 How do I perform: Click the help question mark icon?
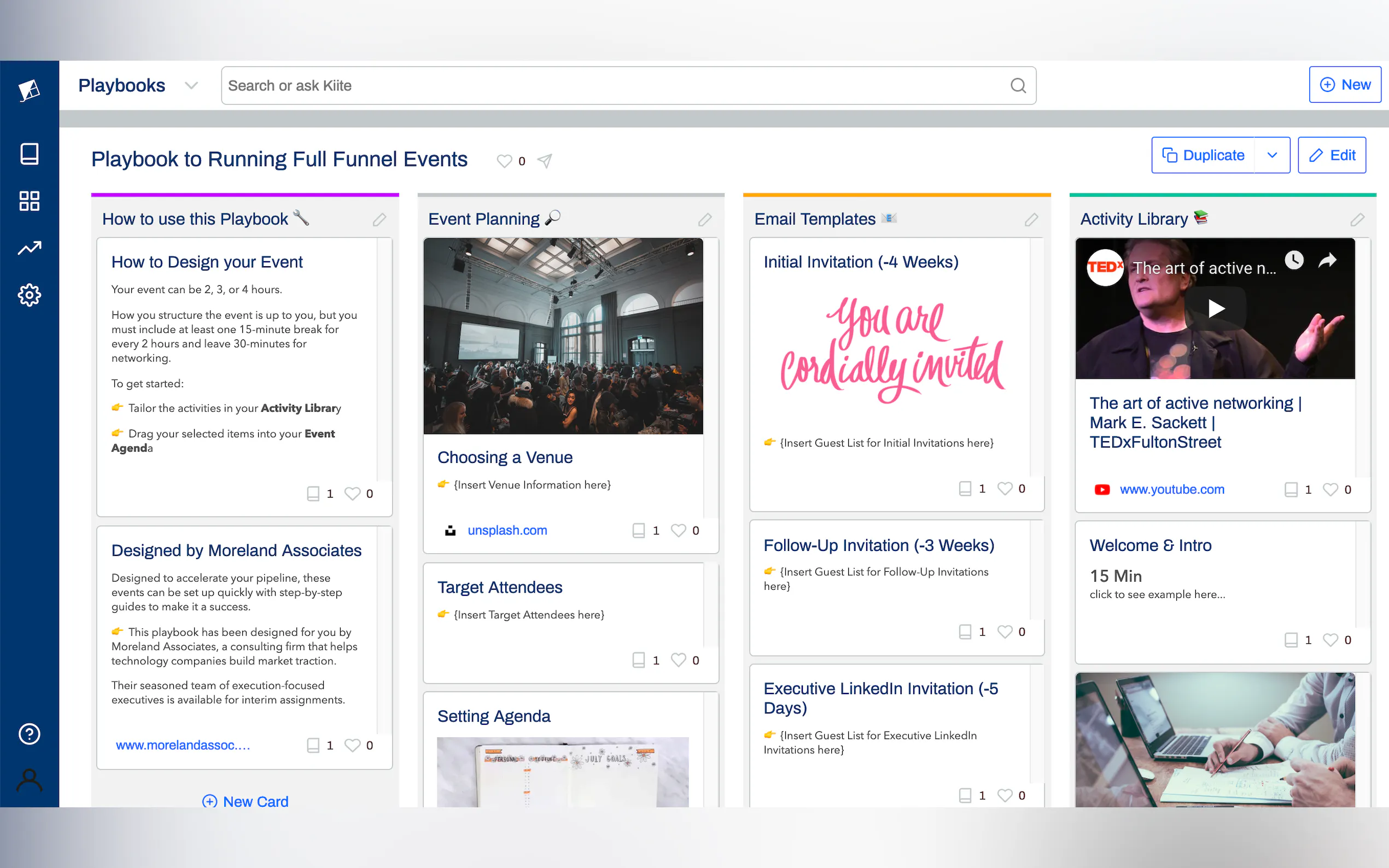point(30,734)
